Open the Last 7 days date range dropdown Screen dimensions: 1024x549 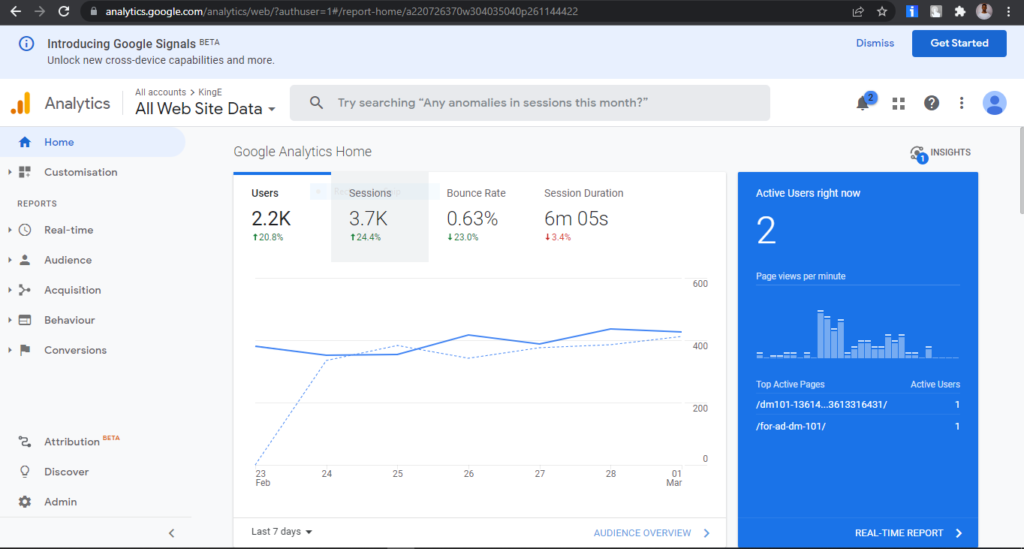281,531
